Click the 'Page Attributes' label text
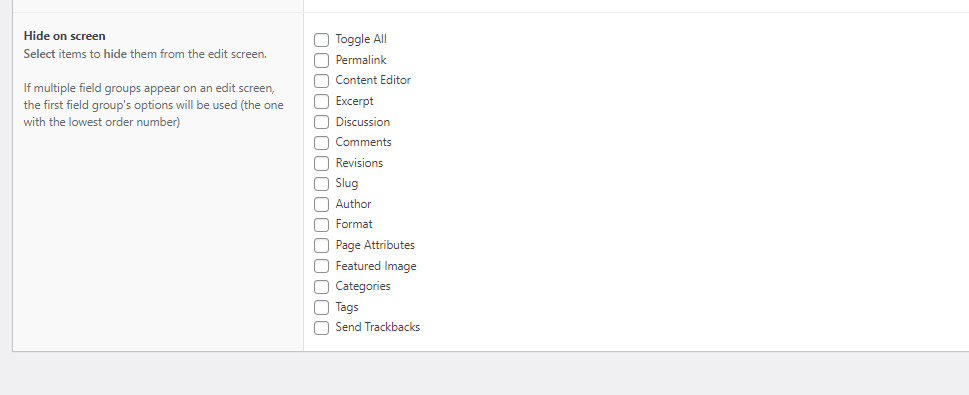The width and height of the screenshot is (969, 395). [375, 245]
